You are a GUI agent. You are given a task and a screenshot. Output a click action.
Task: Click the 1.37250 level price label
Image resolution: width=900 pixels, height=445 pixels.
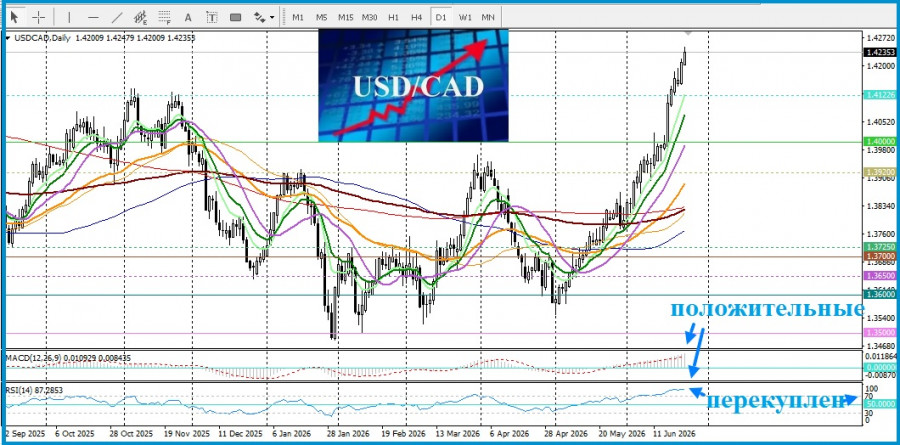tap(880, 246)
